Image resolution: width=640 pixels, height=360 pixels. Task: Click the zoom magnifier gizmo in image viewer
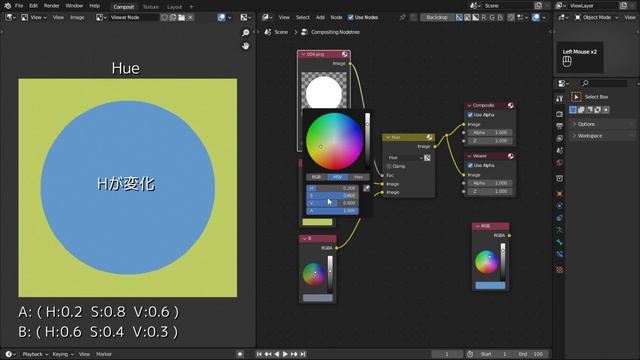click(245, 33)
